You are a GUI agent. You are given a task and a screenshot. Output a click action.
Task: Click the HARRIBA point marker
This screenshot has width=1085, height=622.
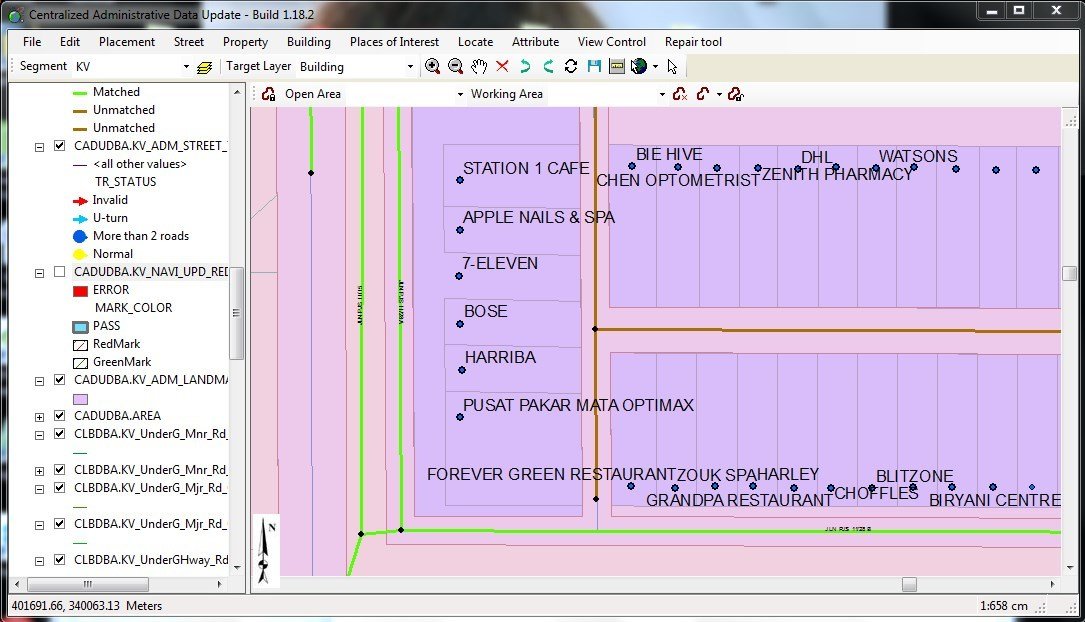pos(462,370)
